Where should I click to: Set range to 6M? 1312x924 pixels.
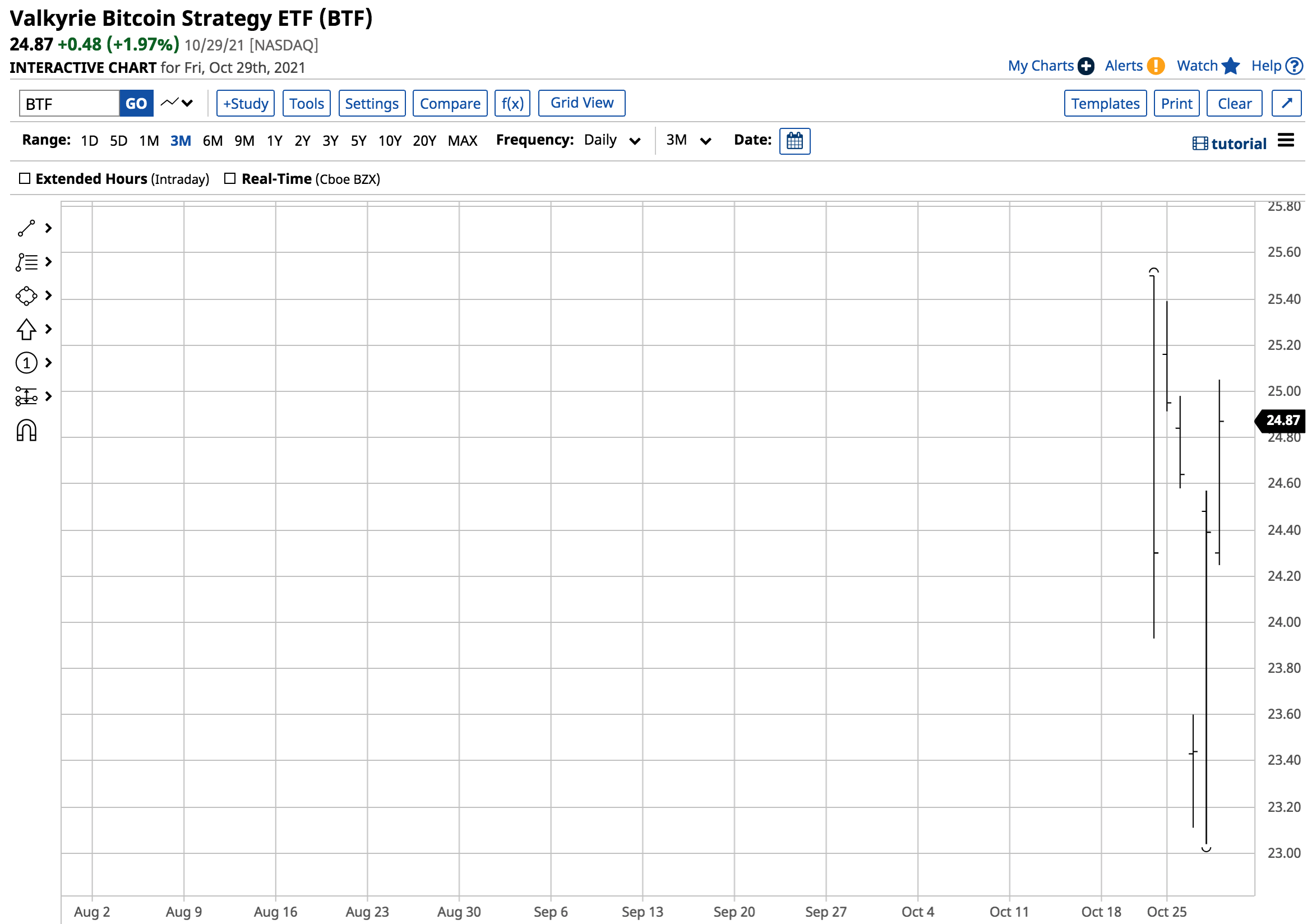click(x=212, y=141)
